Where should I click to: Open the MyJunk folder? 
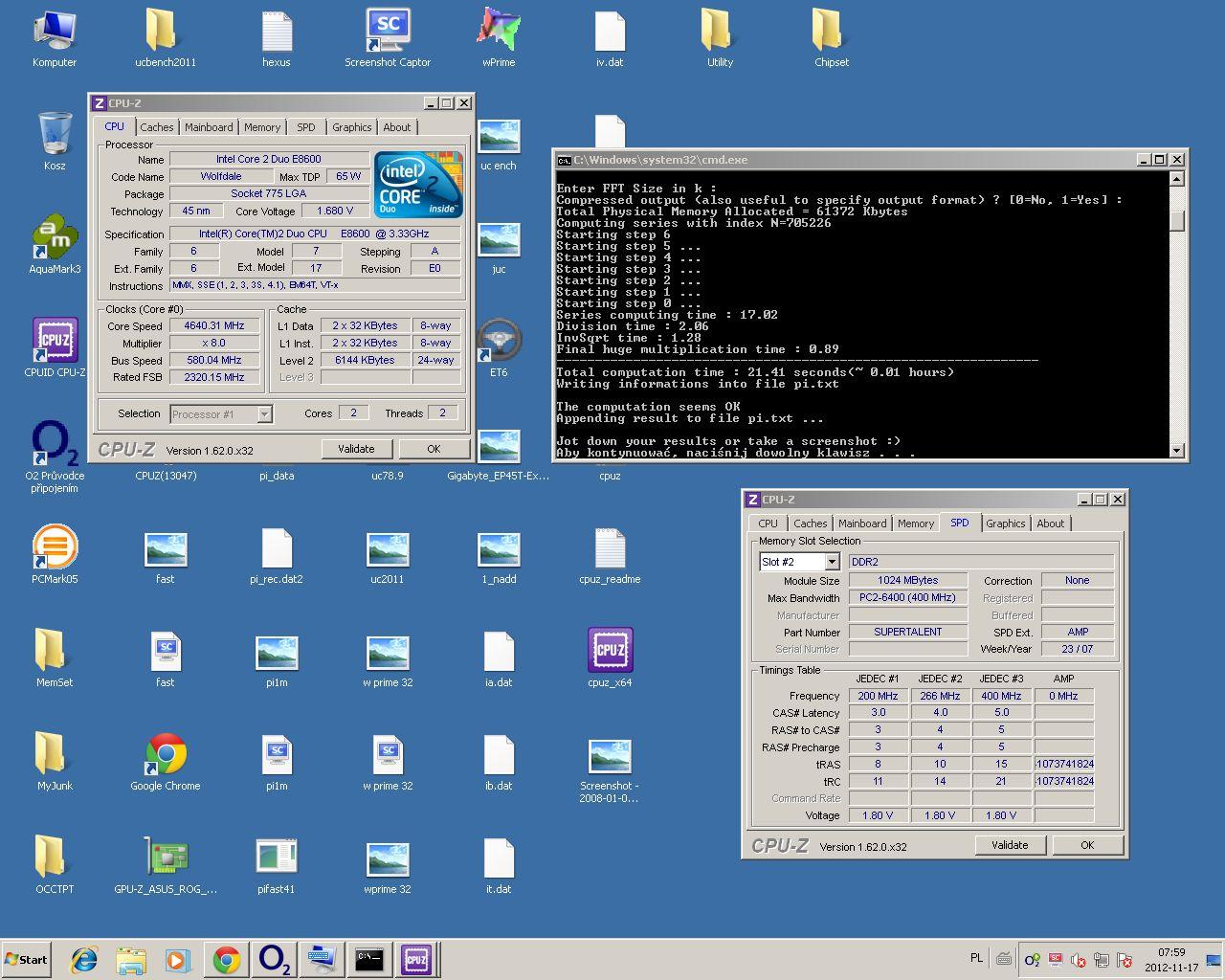(55, 762)
